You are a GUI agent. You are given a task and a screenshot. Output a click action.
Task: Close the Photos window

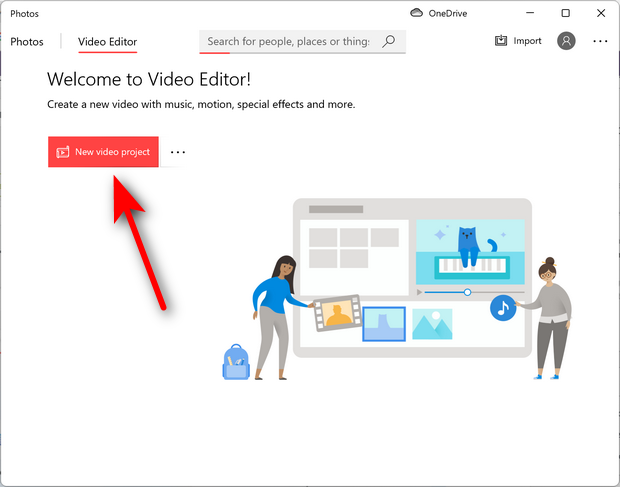601,13
